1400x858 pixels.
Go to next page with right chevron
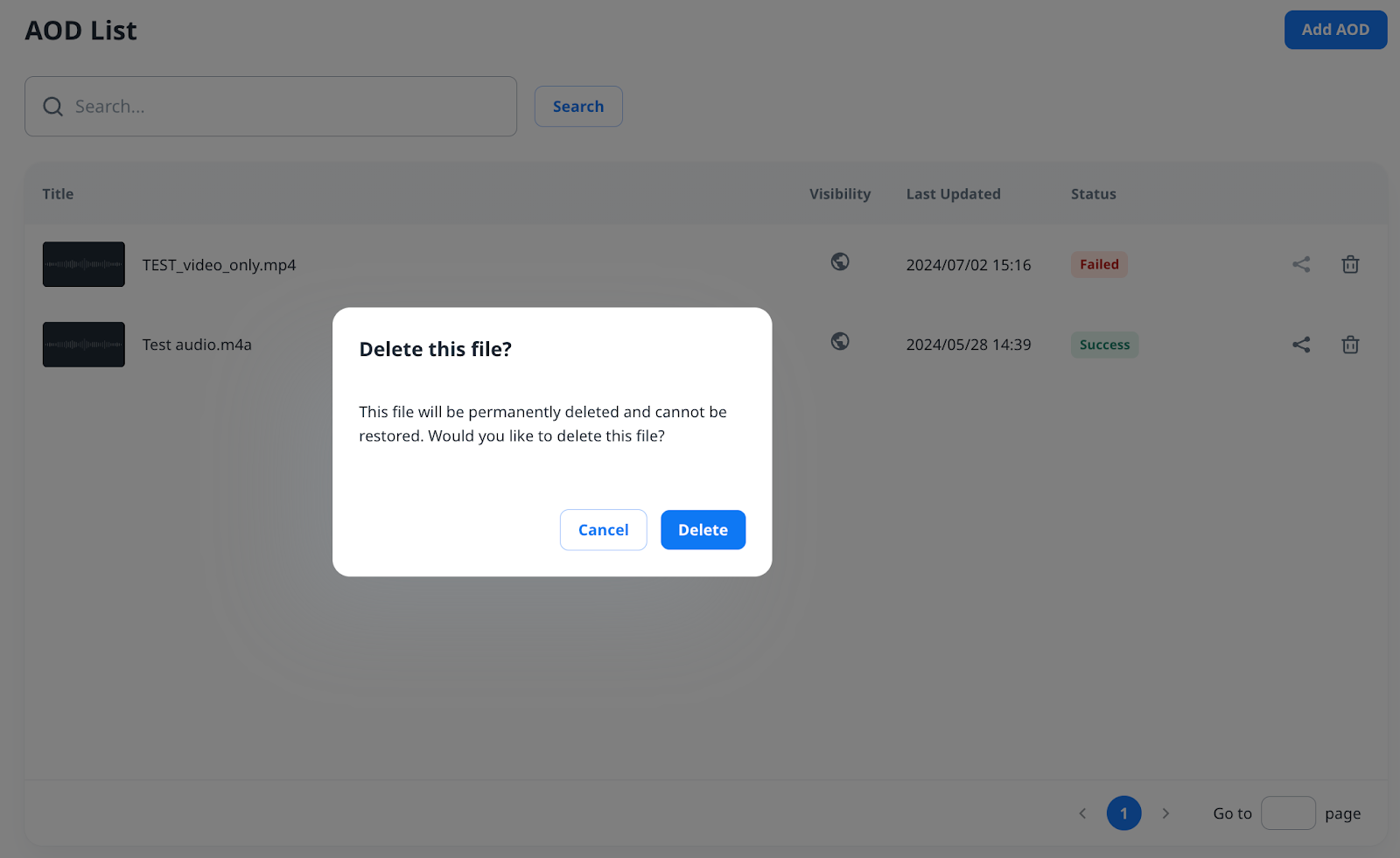point(1165,813)
